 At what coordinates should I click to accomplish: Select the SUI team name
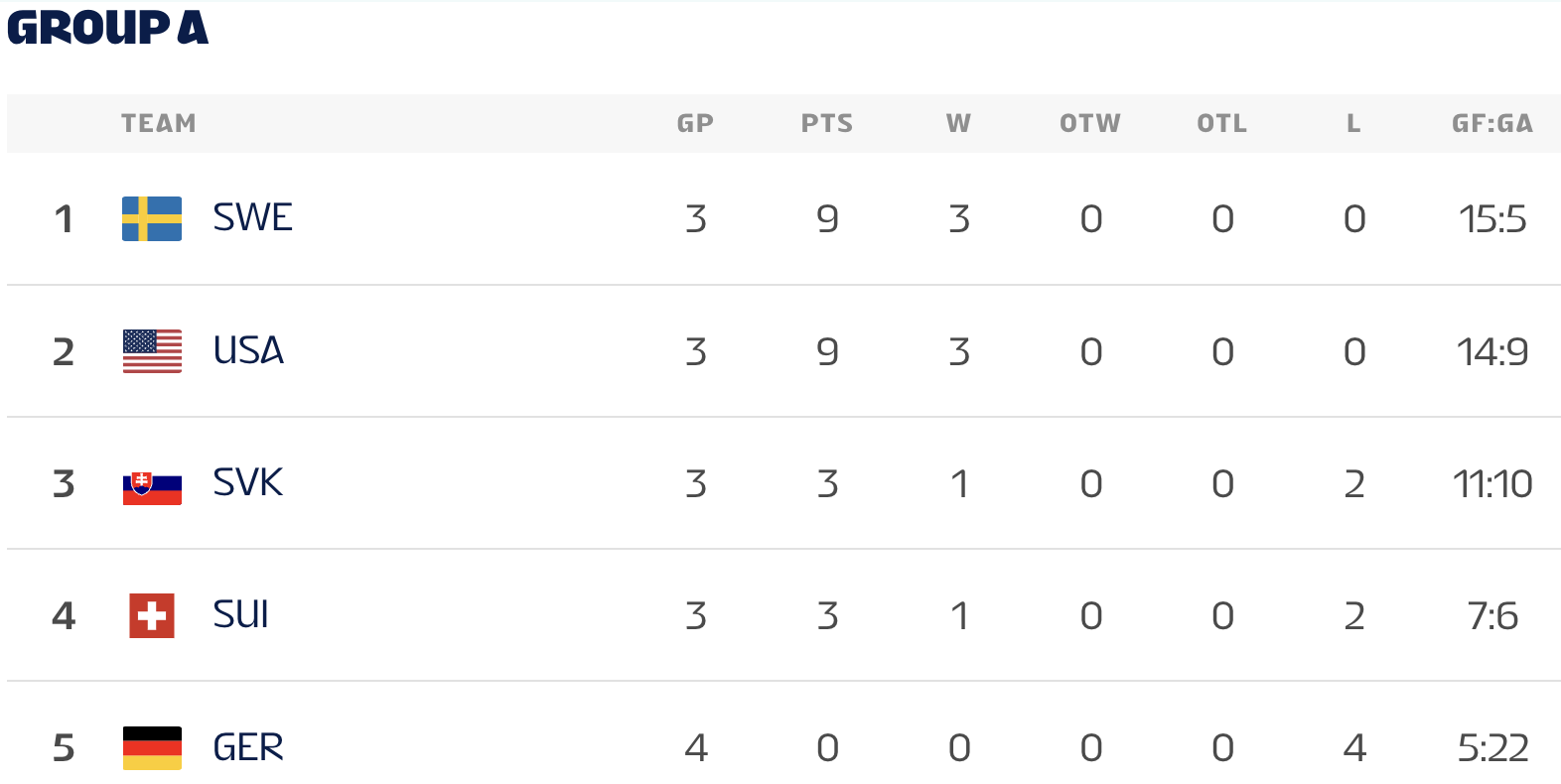[240, 615]
